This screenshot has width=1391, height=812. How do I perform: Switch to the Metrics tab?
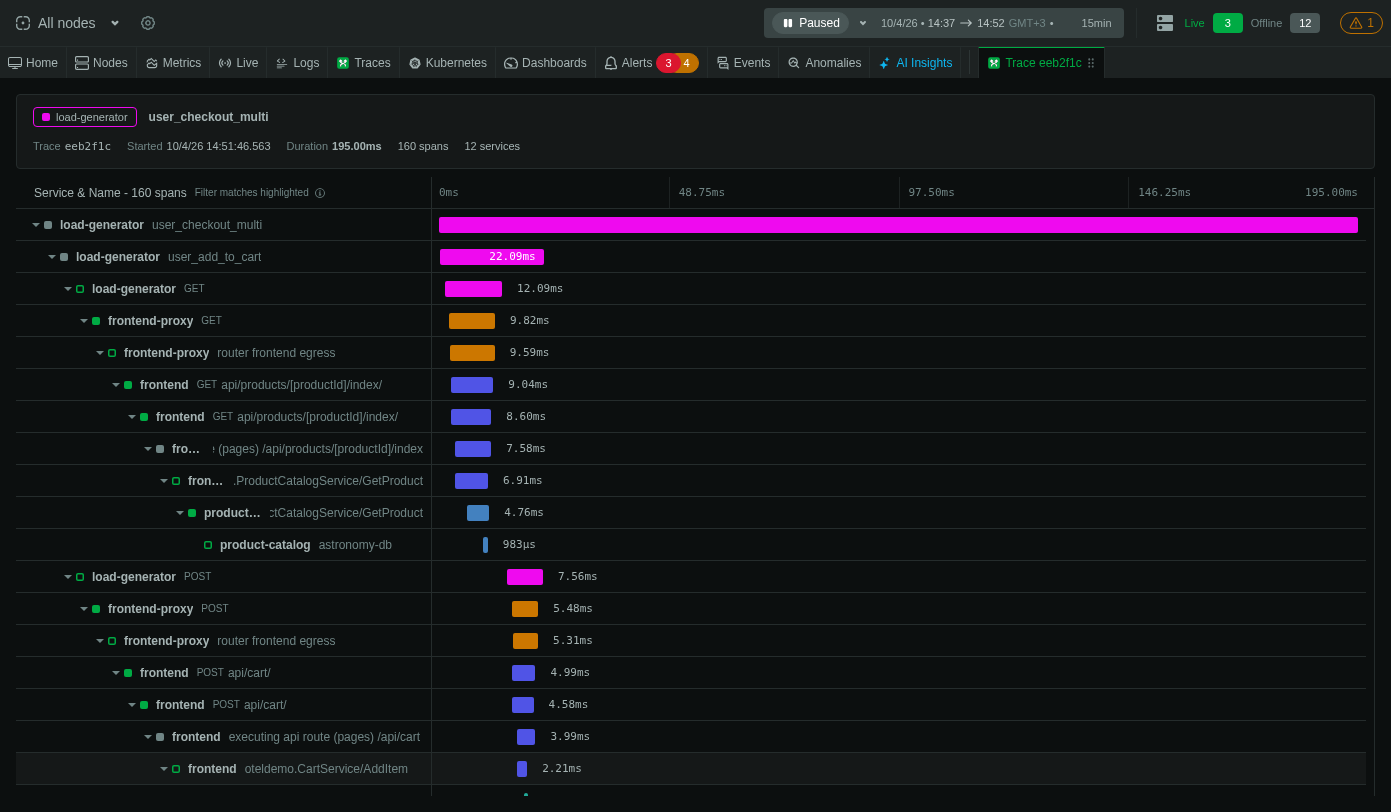coord(173,63)
